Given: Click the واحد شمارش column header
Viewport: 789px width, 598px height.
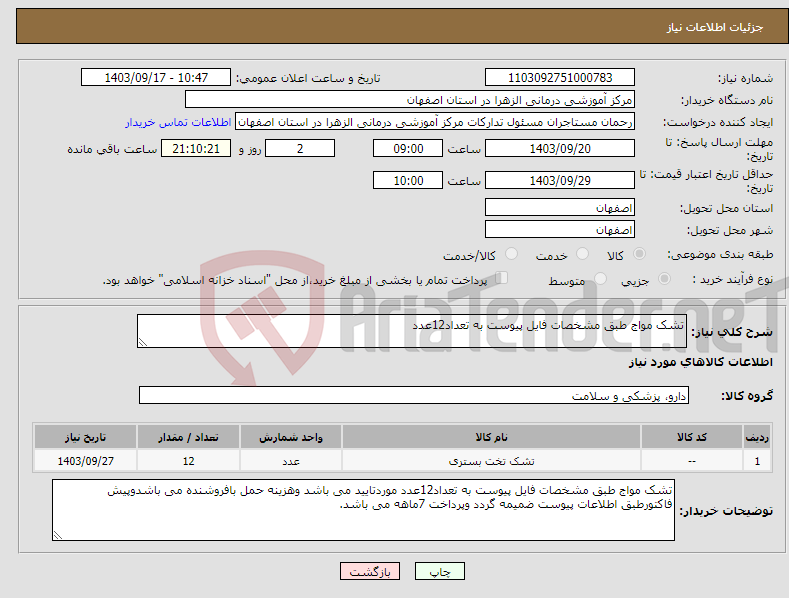Looking at the screenshot, I should pyautogui.click(x=291, y=437).
